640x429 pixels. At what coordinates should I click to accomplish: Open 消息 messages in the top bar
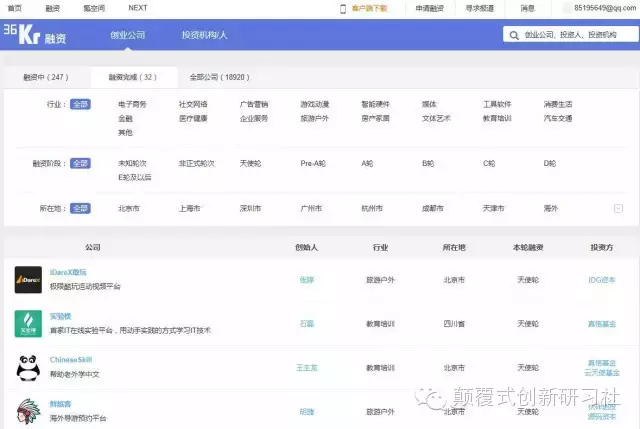[x=527, y=8]
